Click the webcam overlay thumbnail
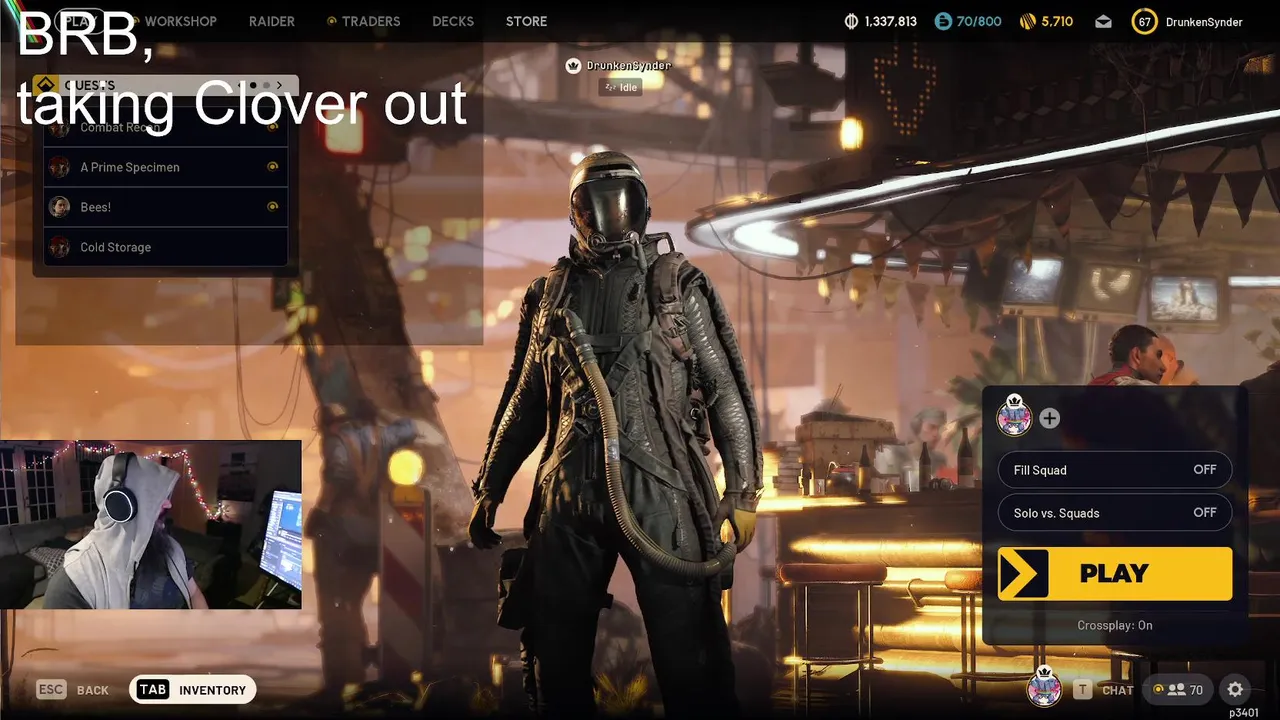The image size is (1280, 720). (x=150, y=524)
